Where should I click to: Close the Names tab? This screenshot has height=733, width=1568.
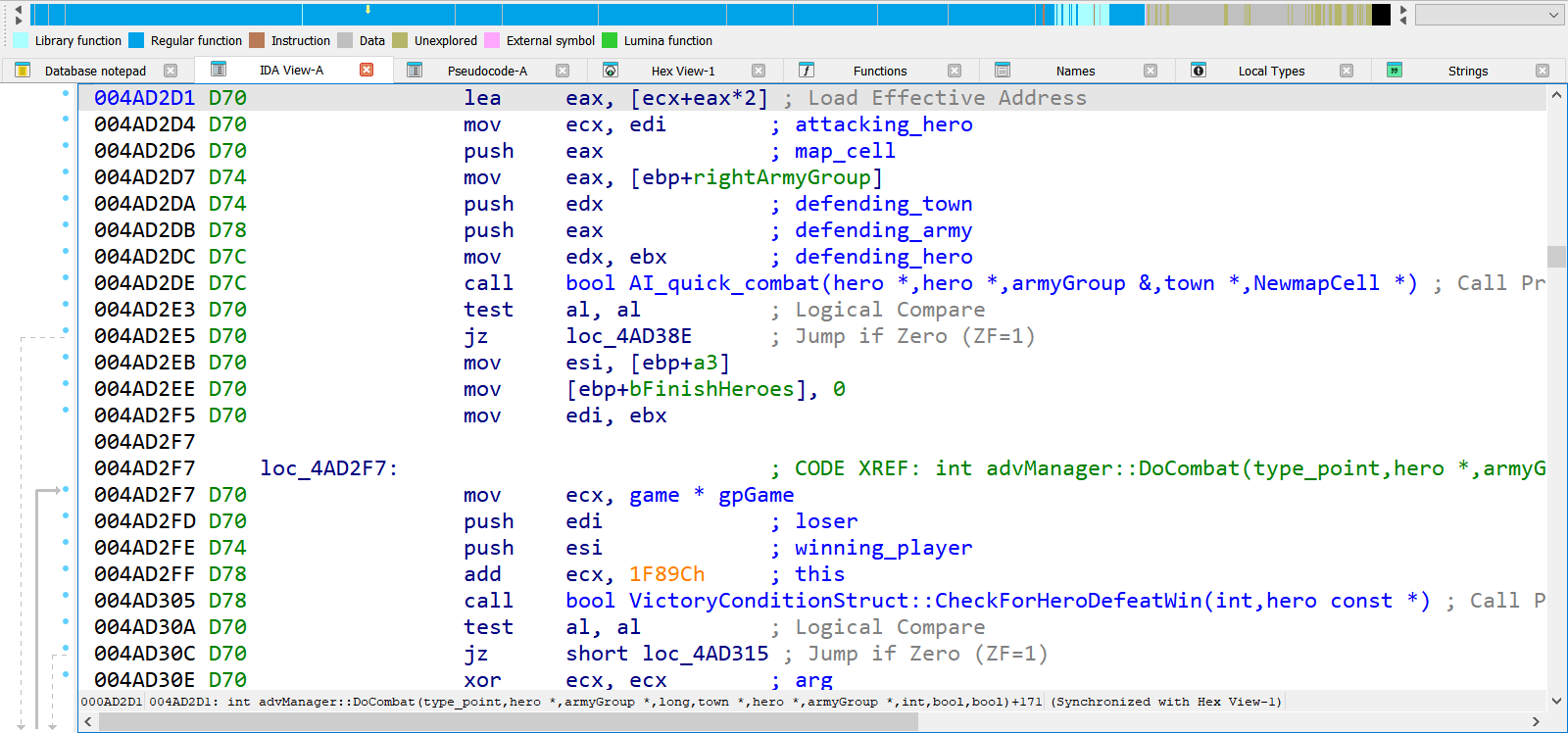(1151, 71)
